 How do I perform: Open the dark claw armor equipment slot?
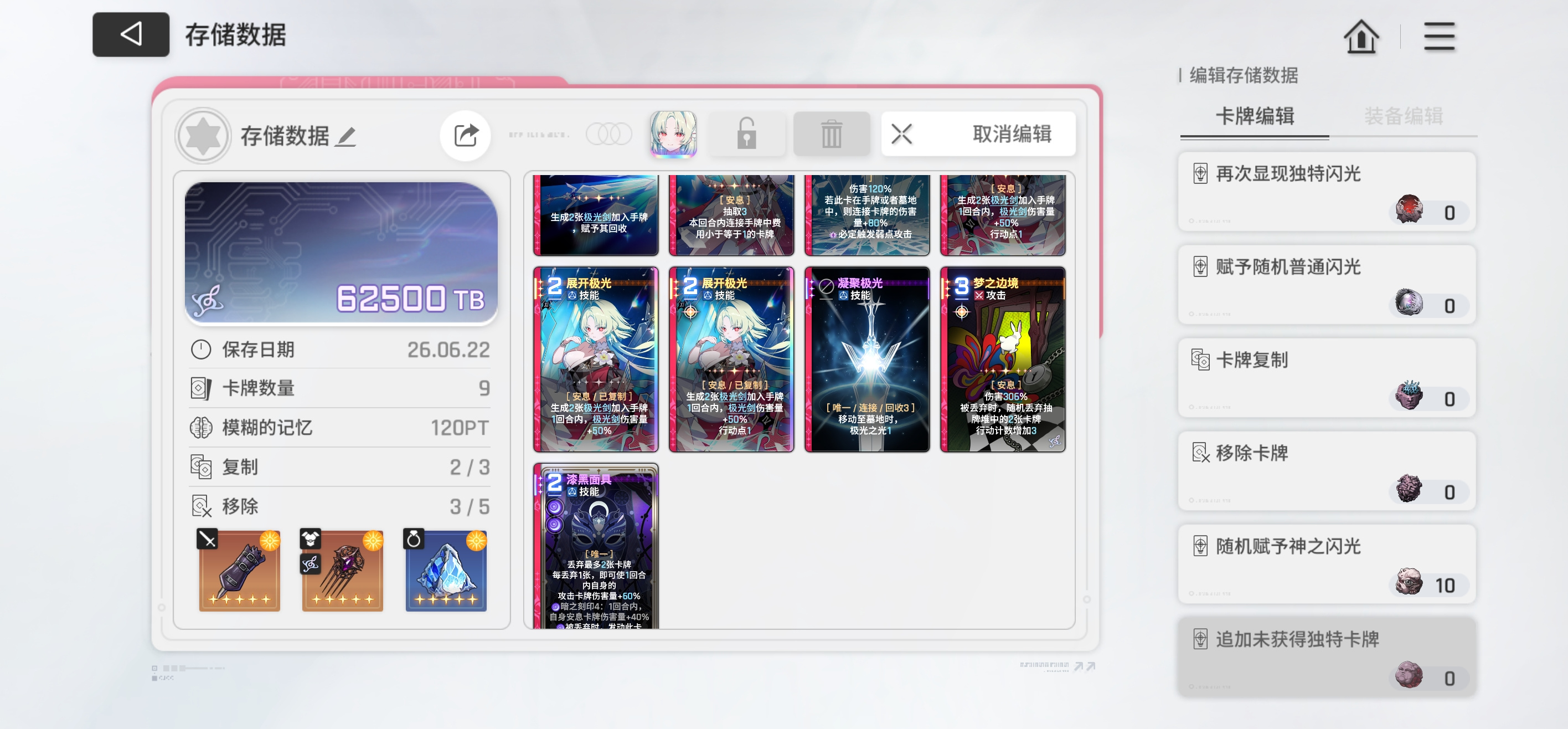coord(343,571)
